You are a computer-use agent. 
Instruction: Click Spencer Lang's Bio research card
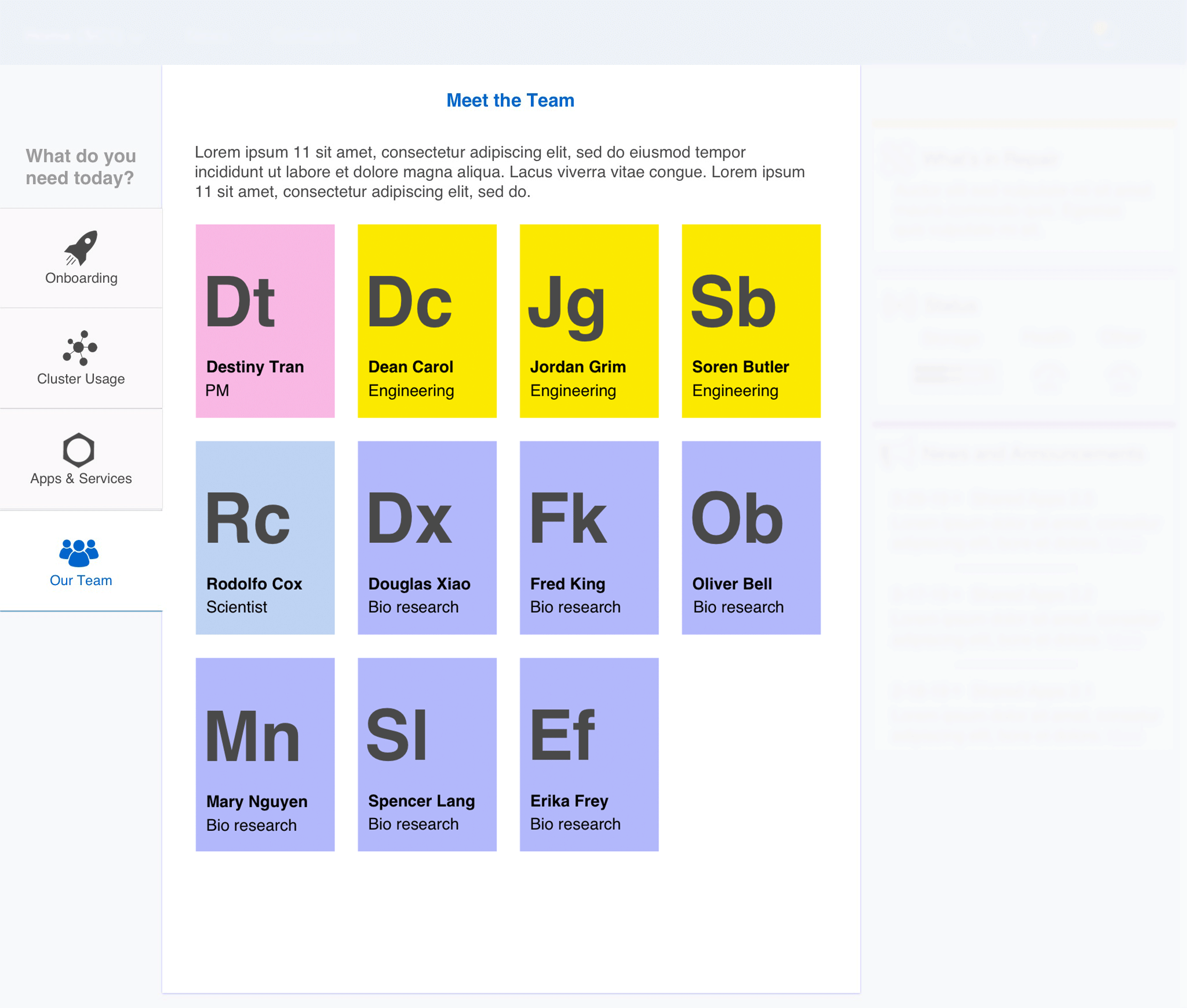coord(427,754)
